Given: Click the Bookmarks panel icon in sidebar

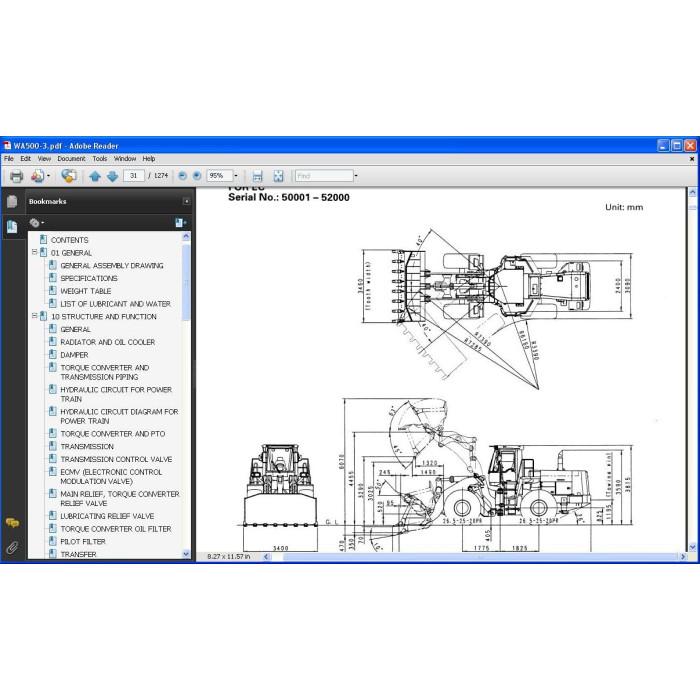Looking at the screenshot, I should click(x=12, y=227).
